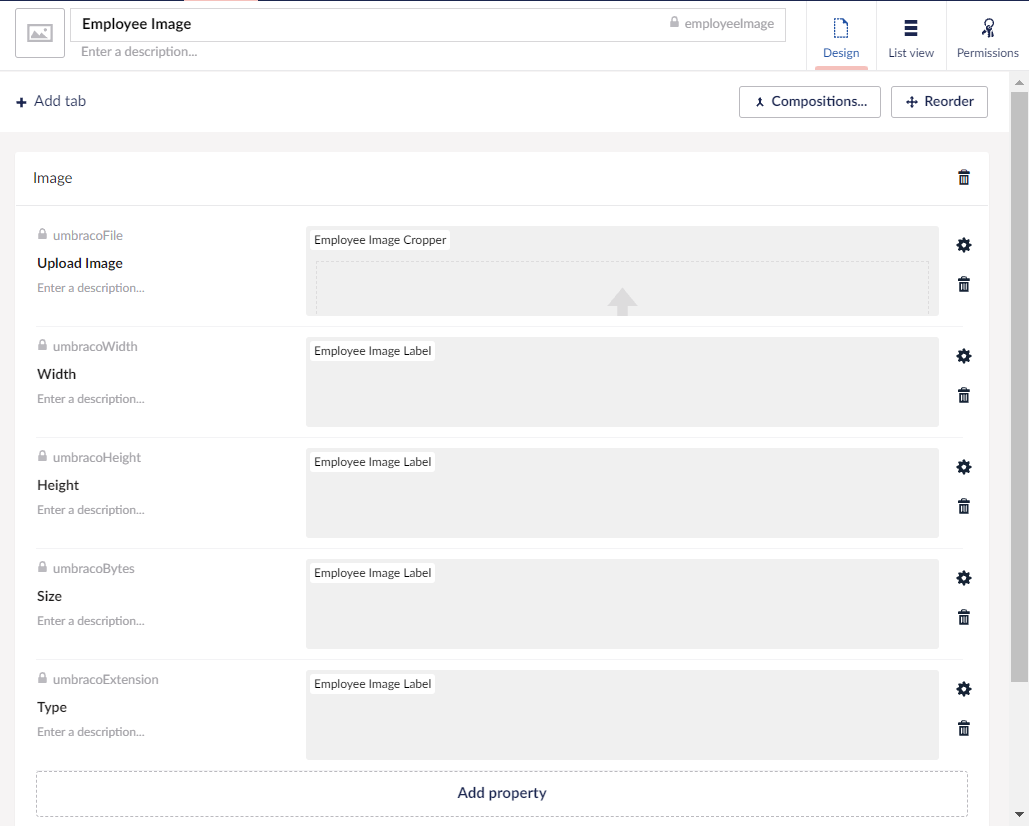The width and height of the screenshot is (1029, 826).
Task: Delete the Image group with trash icon
Action: click(963, 177)
